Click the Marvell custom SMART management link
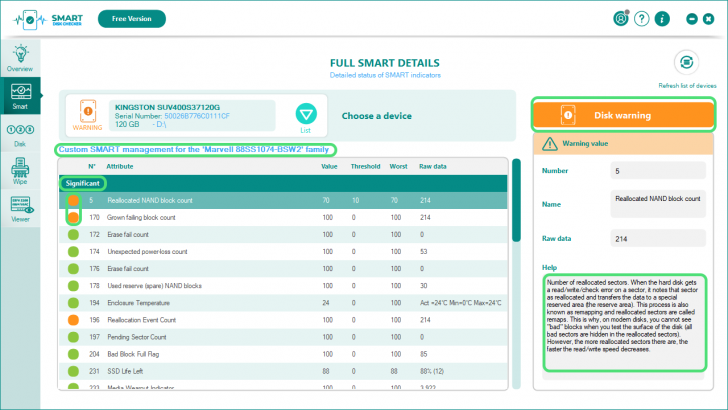728x410 pixels. (x=194, y=150)
